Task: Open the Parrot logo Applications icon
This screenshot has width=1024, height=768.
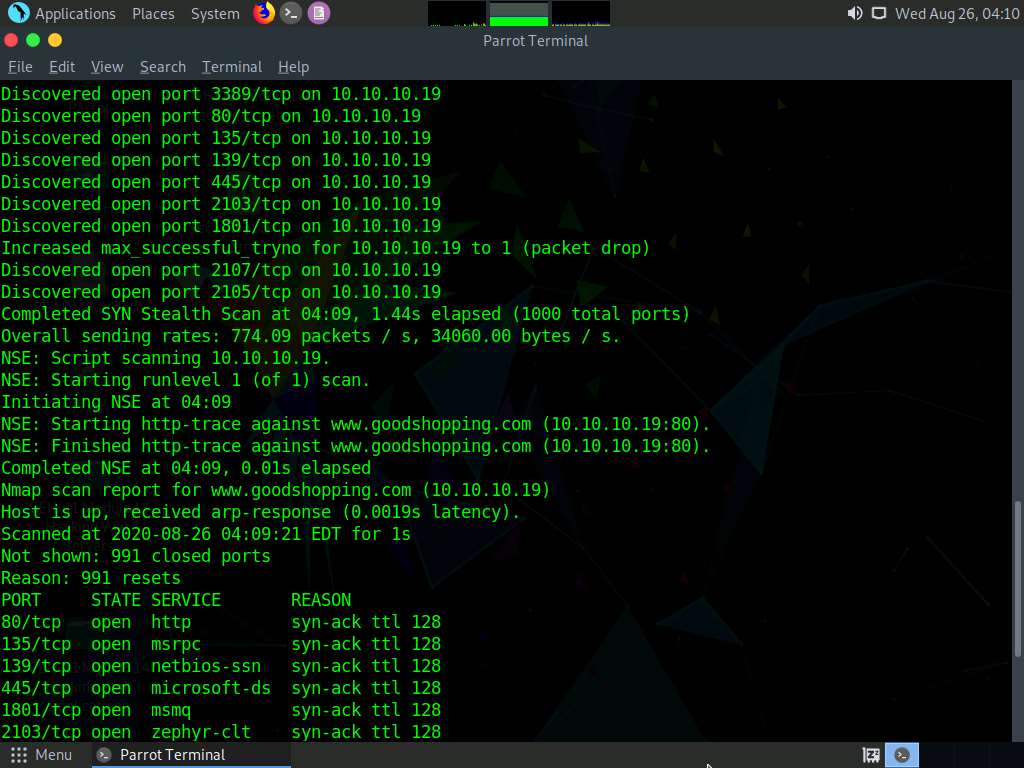Action: [18, 13]
